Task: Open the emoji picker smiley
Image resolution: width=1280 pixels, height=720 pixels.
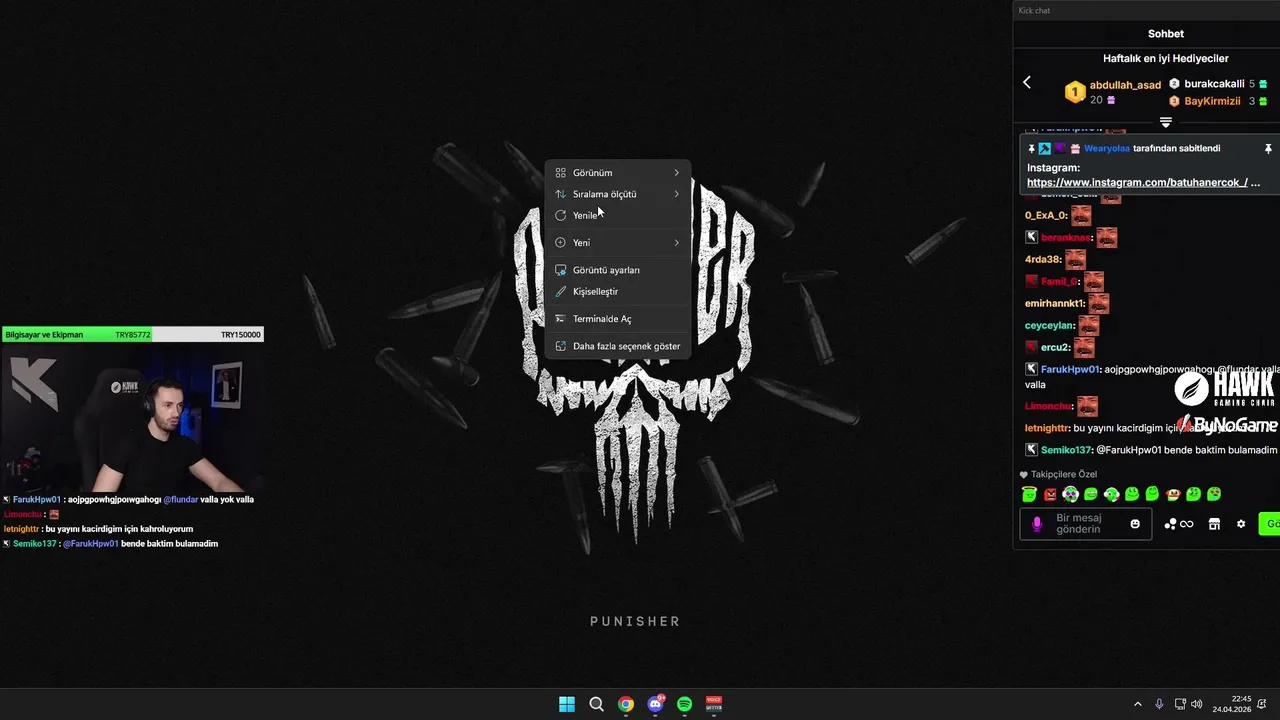Action: coord(1135,524)
